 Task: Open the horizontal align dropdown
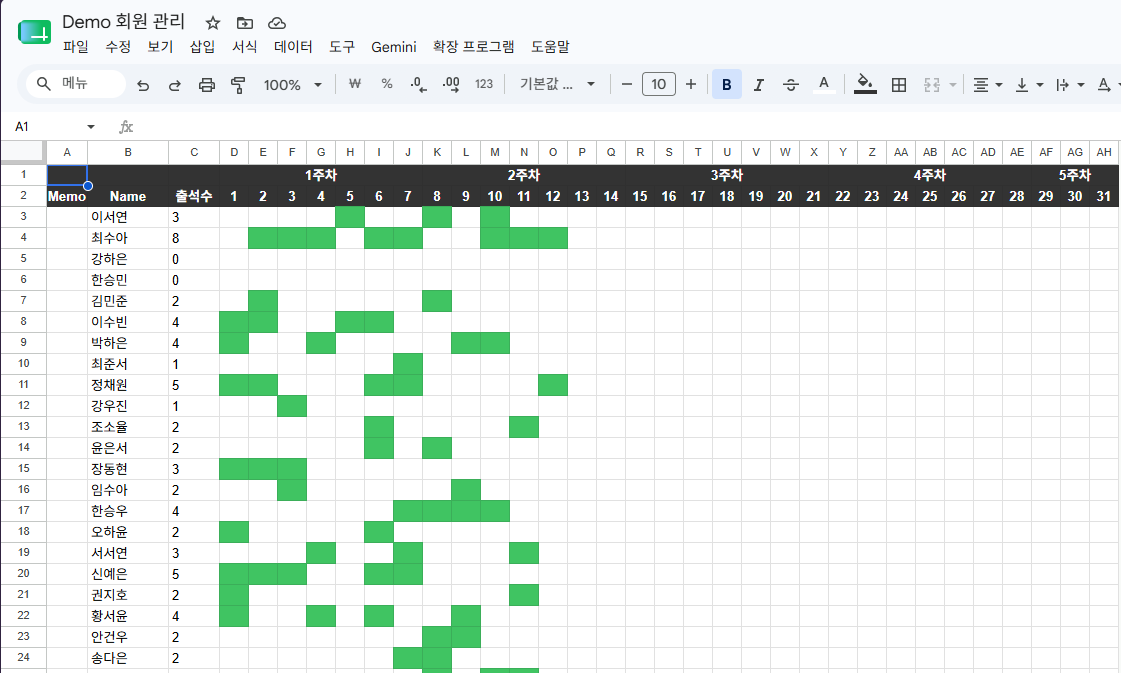coord(987,85)
